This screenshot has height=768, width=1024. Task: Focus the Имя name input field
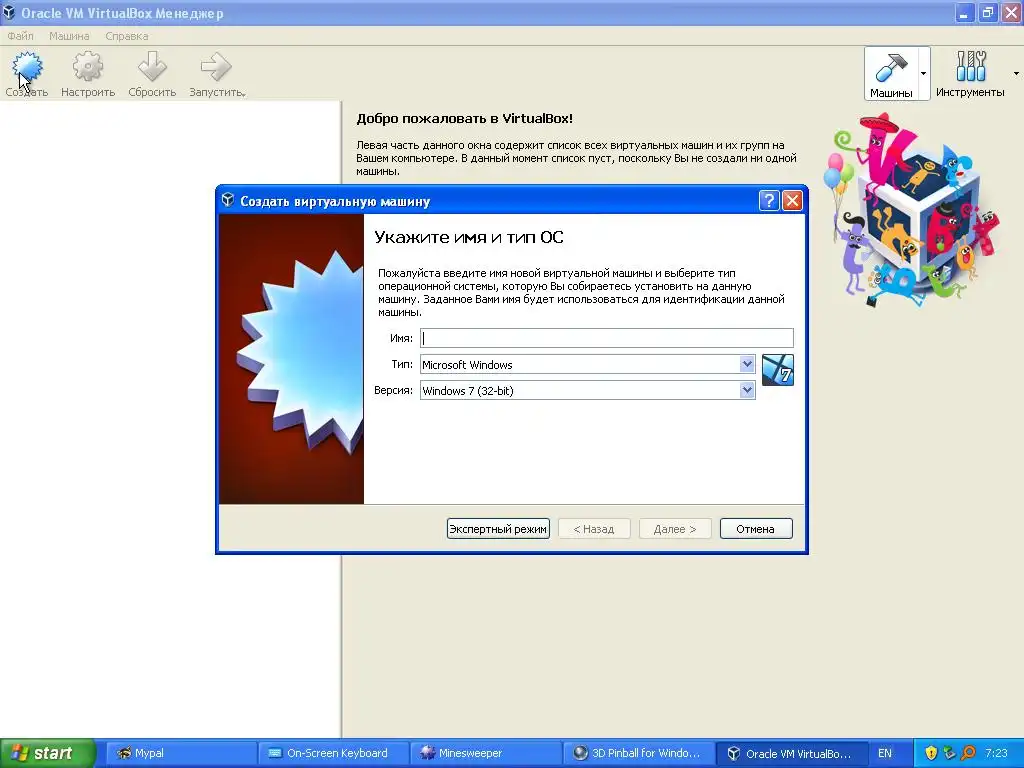607,338
